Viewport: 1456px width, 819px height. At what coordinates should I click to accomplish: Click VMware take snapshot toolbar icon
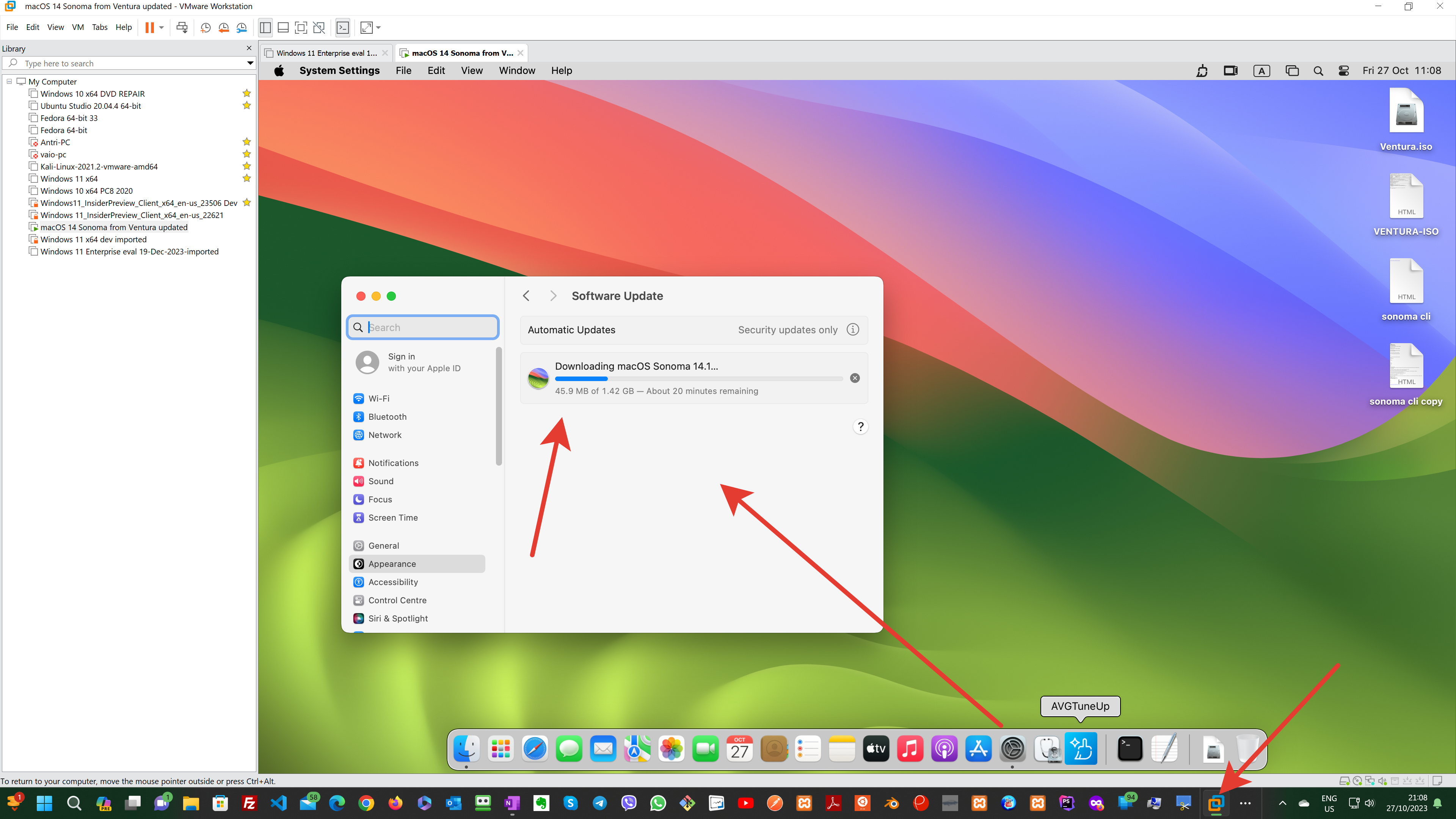(206, 27)
